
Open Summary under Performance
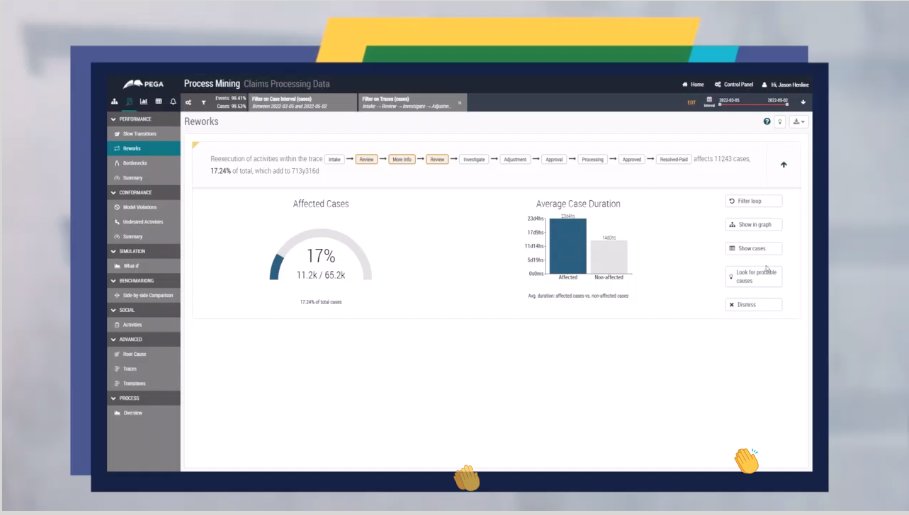pyautogui.click(x=144, y=178)
